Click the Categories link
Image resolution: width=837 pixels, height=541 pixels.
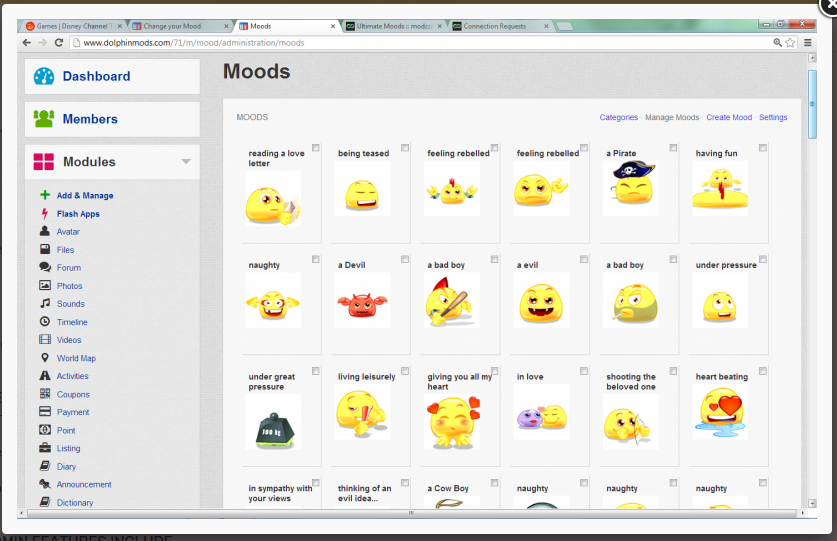618,118
